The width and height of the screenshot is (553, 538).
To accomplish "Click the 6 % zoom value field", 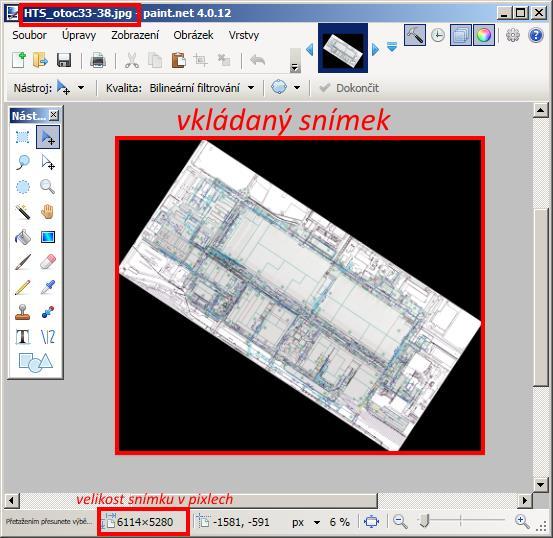I will tap(340, 522).
